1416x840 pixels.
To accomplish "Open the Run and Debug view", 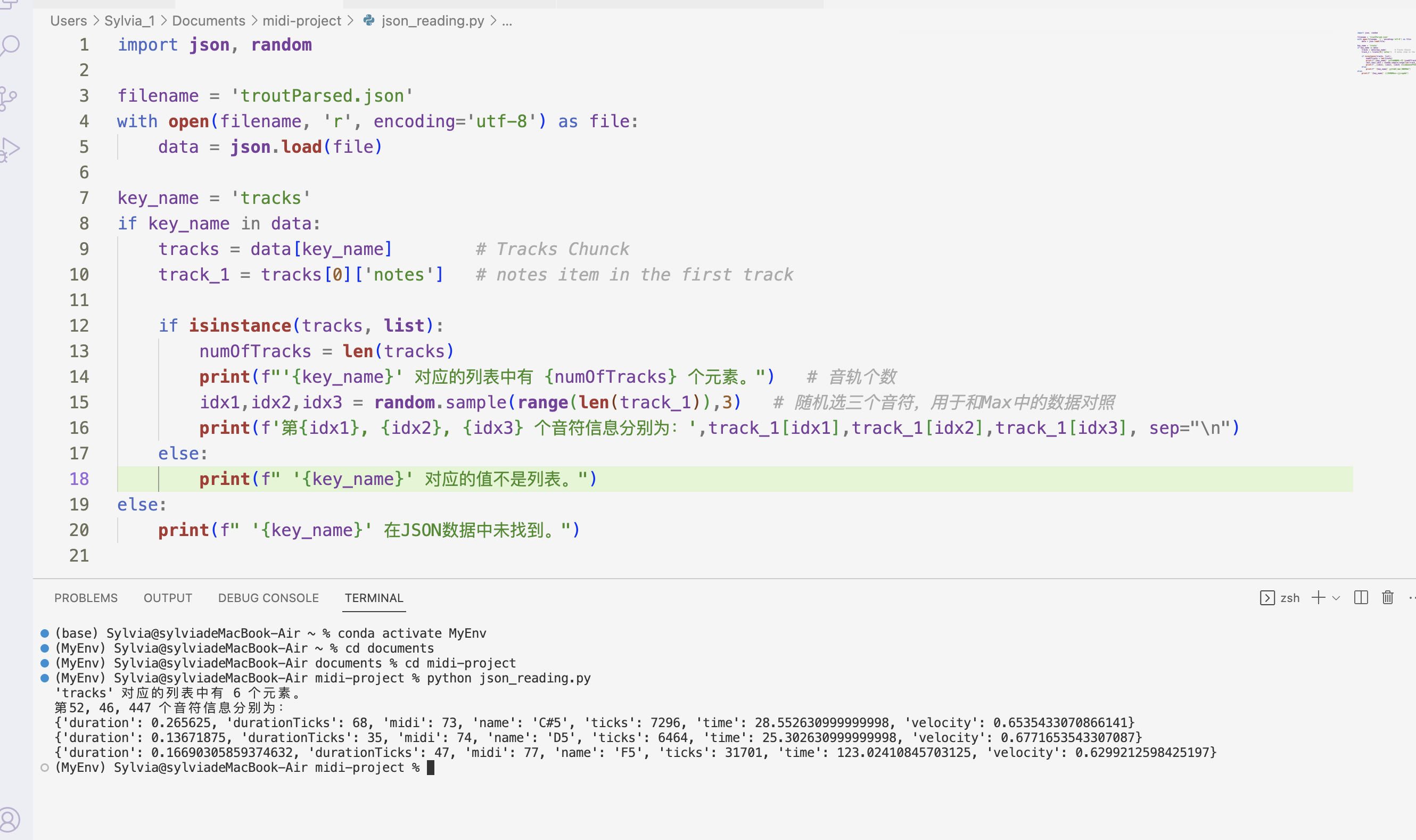I will (10, 150).
